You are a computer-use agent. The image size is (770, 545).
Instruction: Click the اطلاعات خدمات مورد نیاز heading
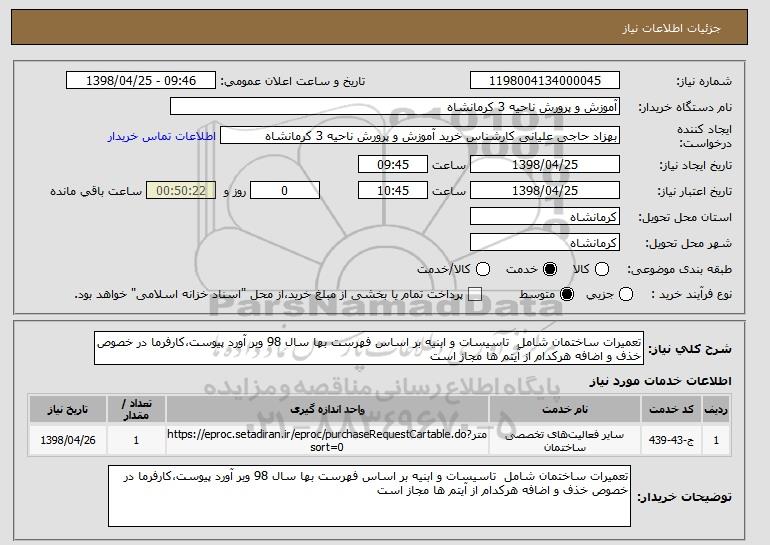[660, 381]
